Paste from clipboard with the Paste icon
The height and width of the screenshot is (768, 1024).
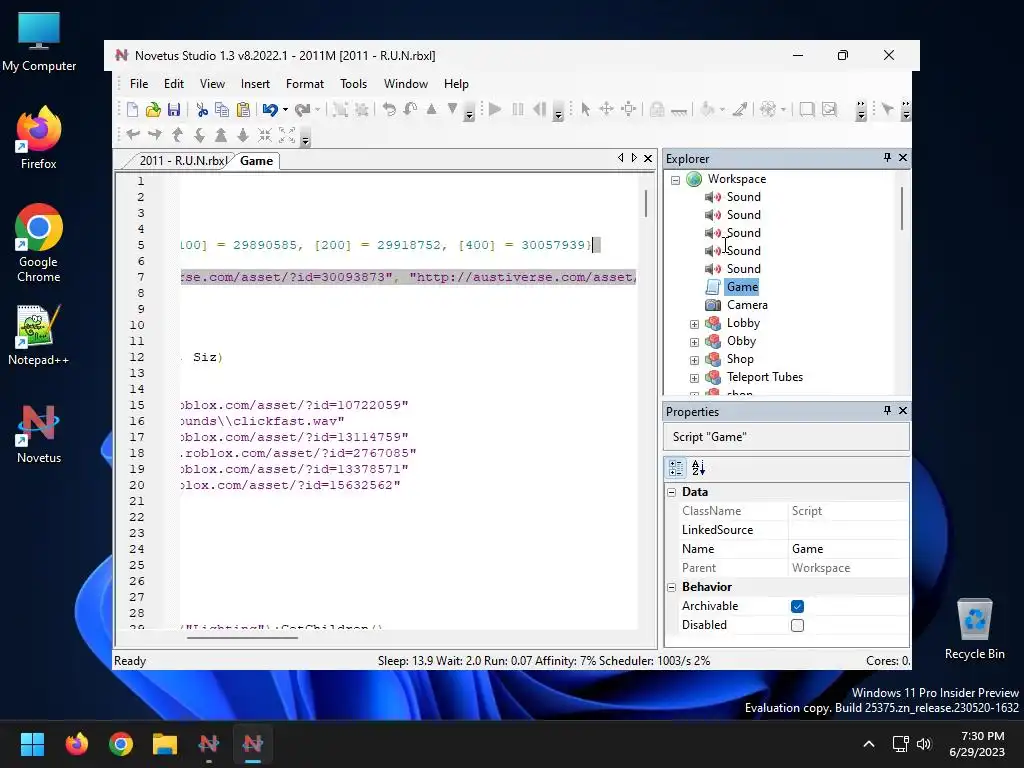(243, 110)
